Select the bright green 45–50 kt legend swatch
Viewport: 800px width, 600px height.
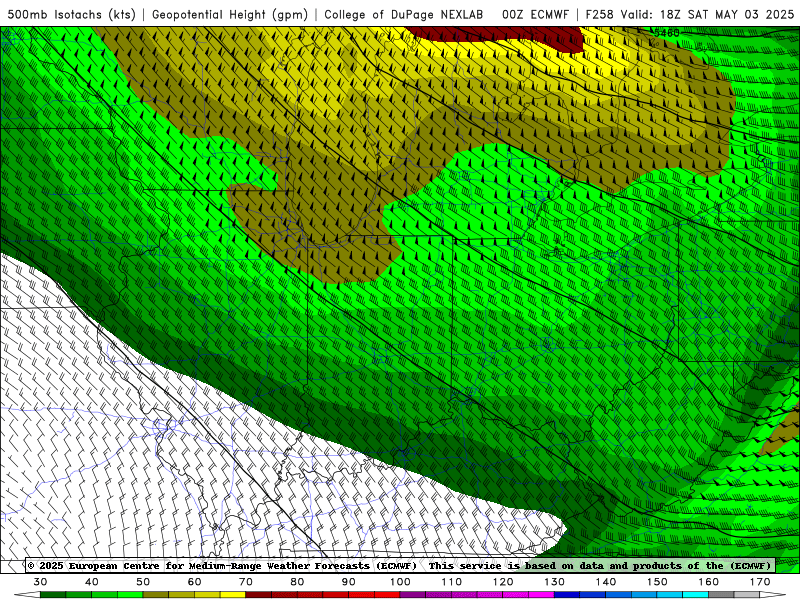130,595
